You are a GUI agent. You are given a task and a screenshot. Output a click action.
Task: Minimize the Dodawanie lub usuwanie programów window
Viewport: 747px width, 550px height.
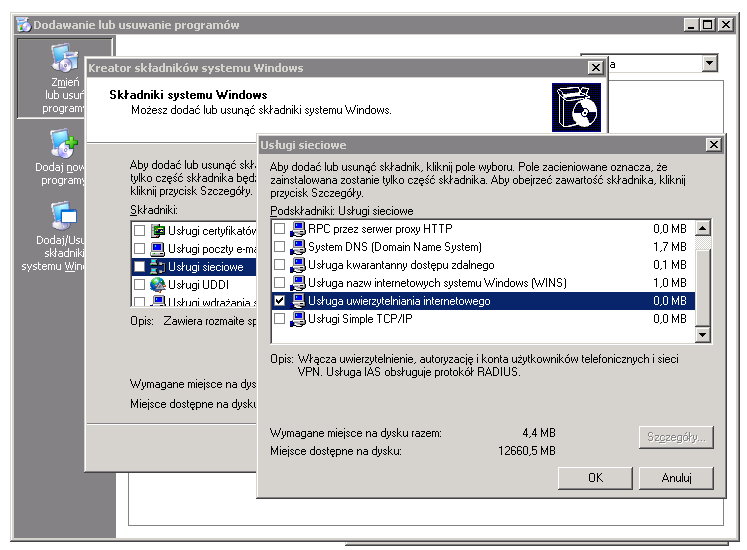691,24
